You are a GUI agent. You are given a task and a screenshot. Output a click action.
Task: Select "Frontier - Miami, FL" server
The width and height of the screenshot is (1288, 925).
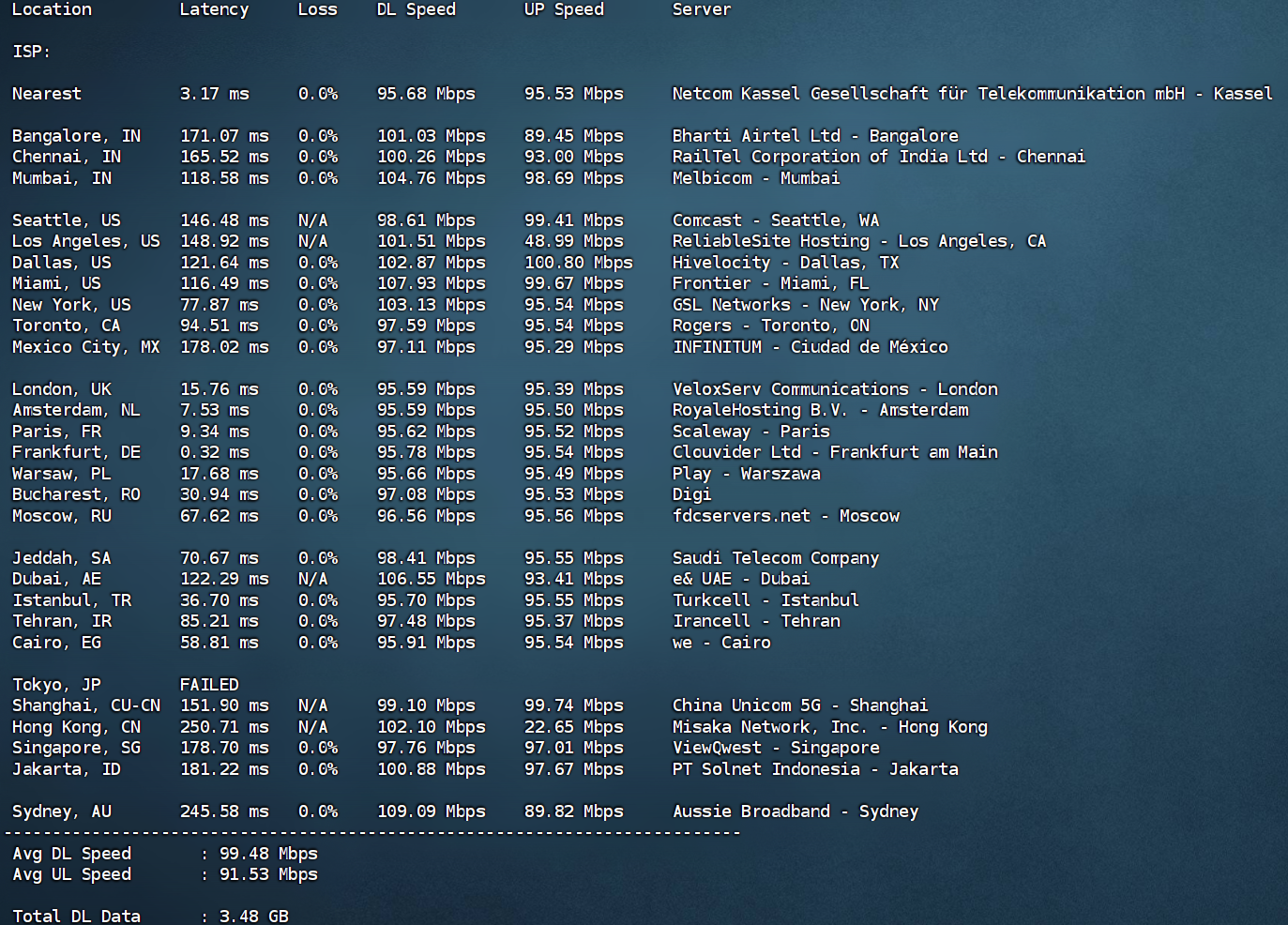[x=771, y=283]
